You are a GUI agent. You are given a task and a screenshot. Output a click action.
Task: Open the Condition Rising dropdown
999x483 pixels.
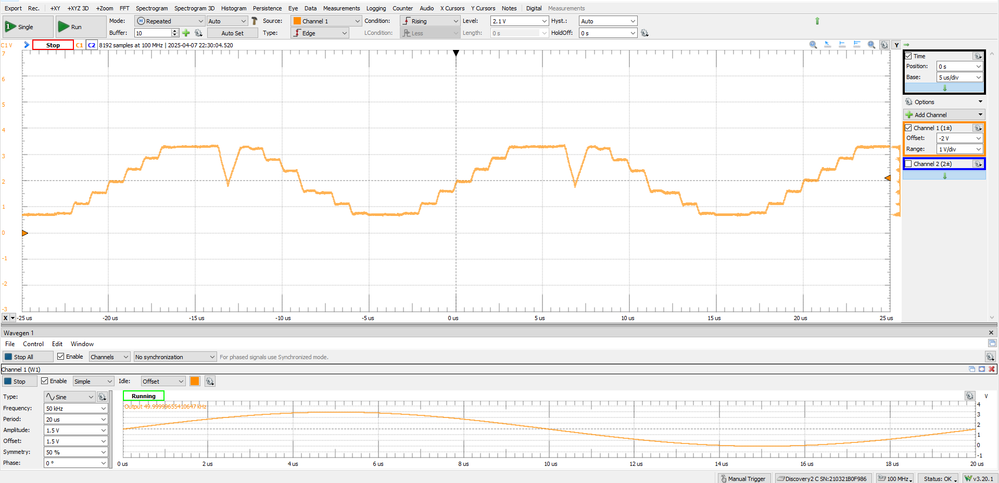429,21
